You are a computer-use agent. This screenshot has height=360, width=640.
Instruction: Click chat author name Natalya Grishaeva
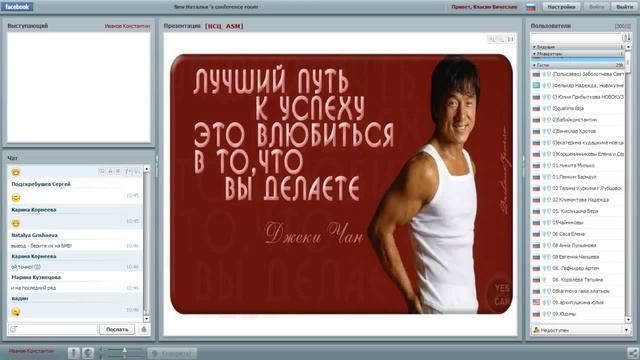tap(34, 236)
